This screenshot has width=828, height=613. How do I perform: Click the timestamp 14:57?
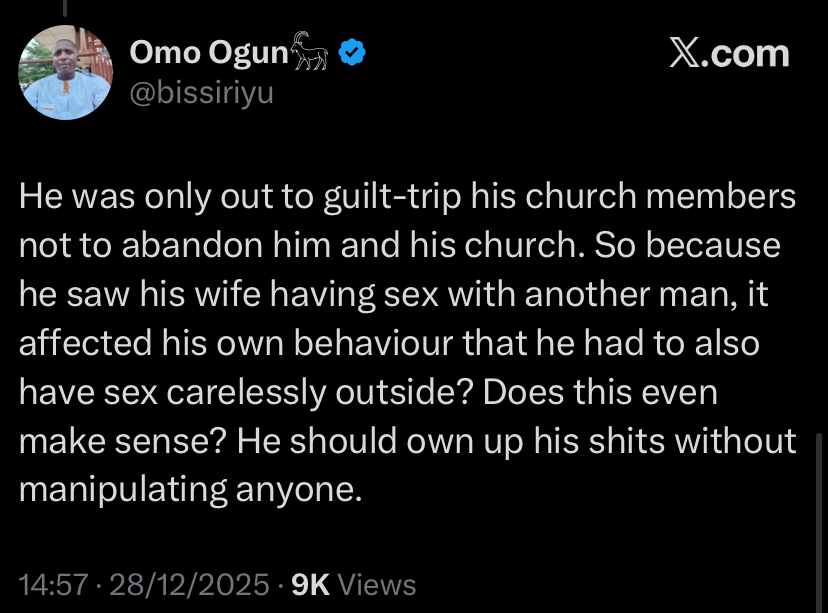(57, 584)
